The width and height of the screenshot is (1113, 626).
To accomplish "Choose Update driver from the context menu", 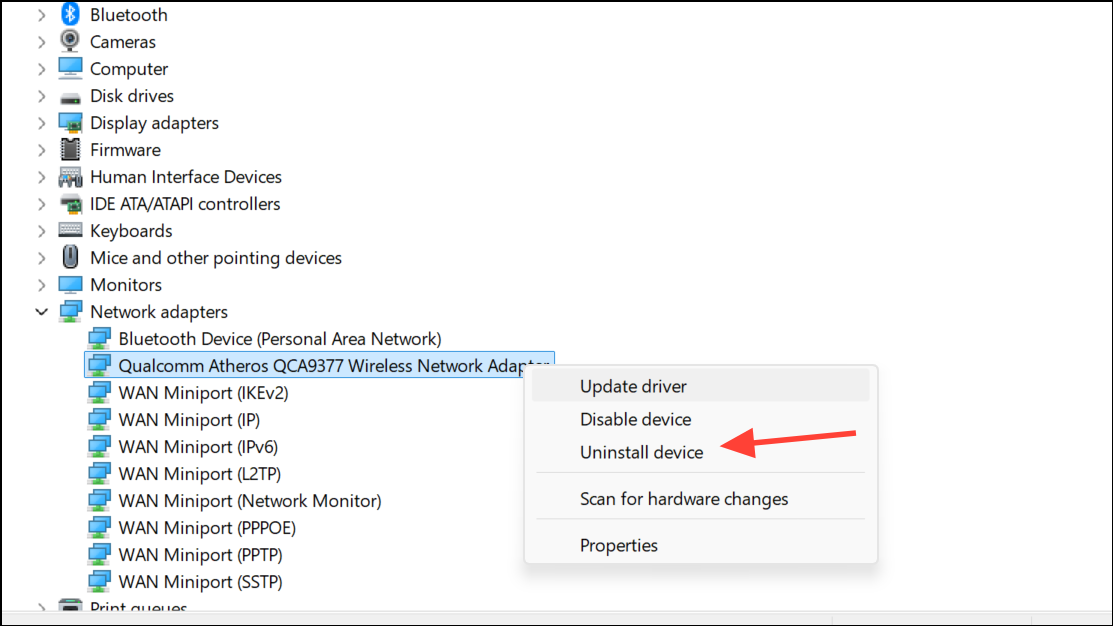I will tap(633, 386).
